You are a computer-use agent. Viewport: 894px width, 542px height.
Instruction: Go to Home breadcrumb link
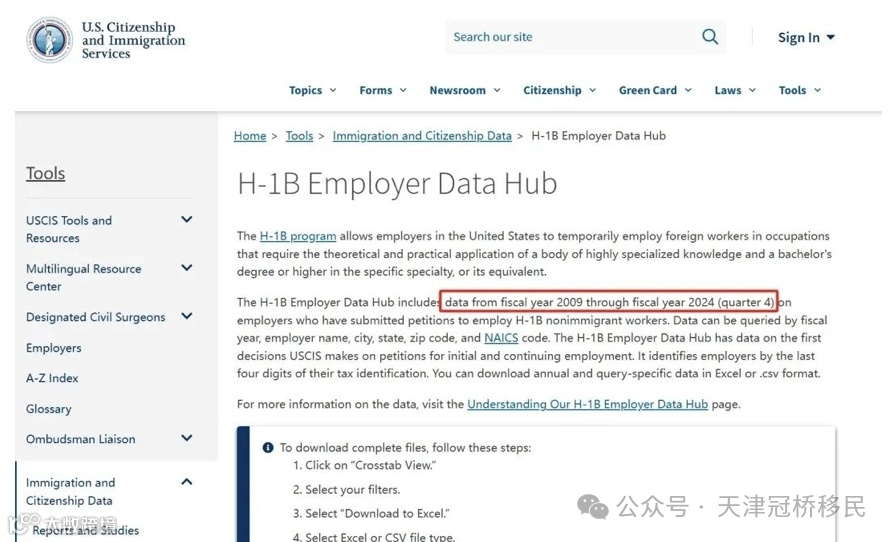[x=250, y=136]
